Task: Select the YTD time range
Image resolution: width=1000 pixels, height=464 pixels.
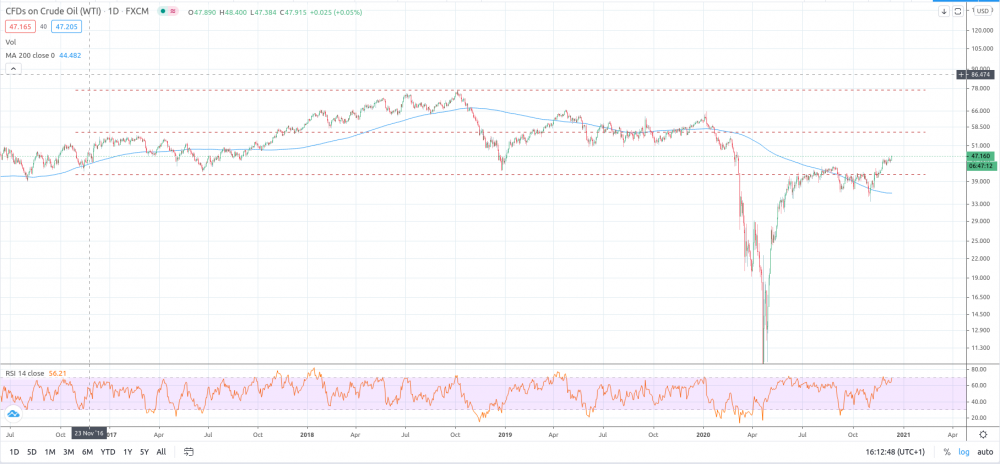Action: pyautogui.click(x=108, y=452)
